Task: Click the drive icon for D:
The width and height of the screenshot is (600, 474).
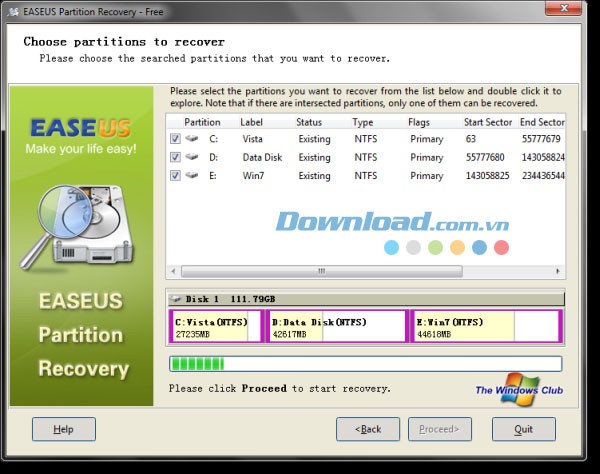Action: tap(192, 156)
